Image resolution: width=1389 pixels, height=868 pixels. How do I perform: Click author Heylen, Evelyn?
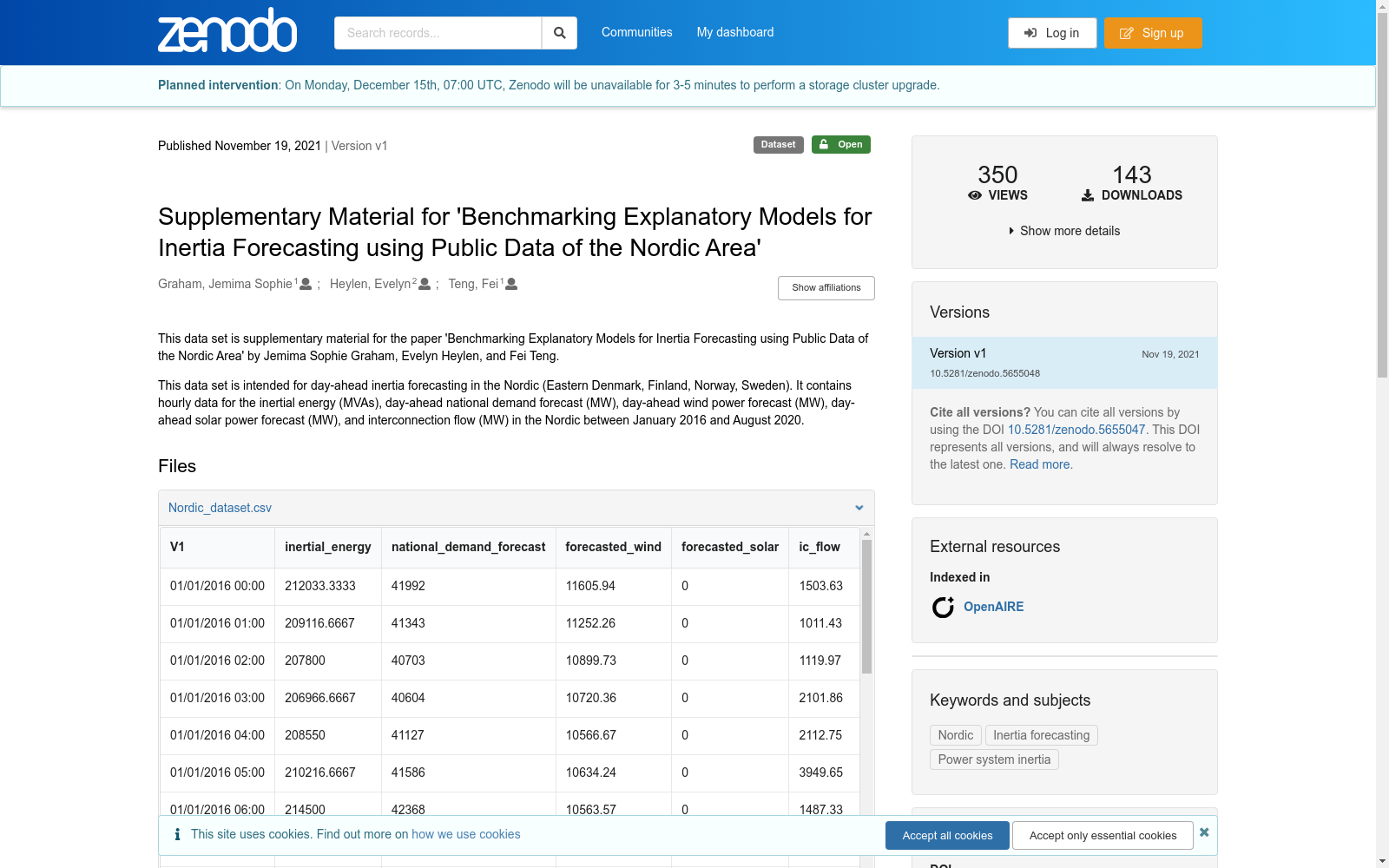(x=370, y=284)
